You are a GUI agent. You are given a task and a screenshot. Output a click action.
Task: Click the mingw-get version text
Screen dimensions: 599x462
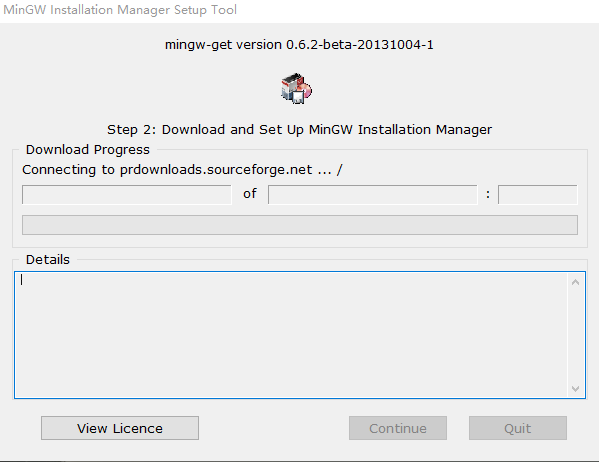click(299, 45)
